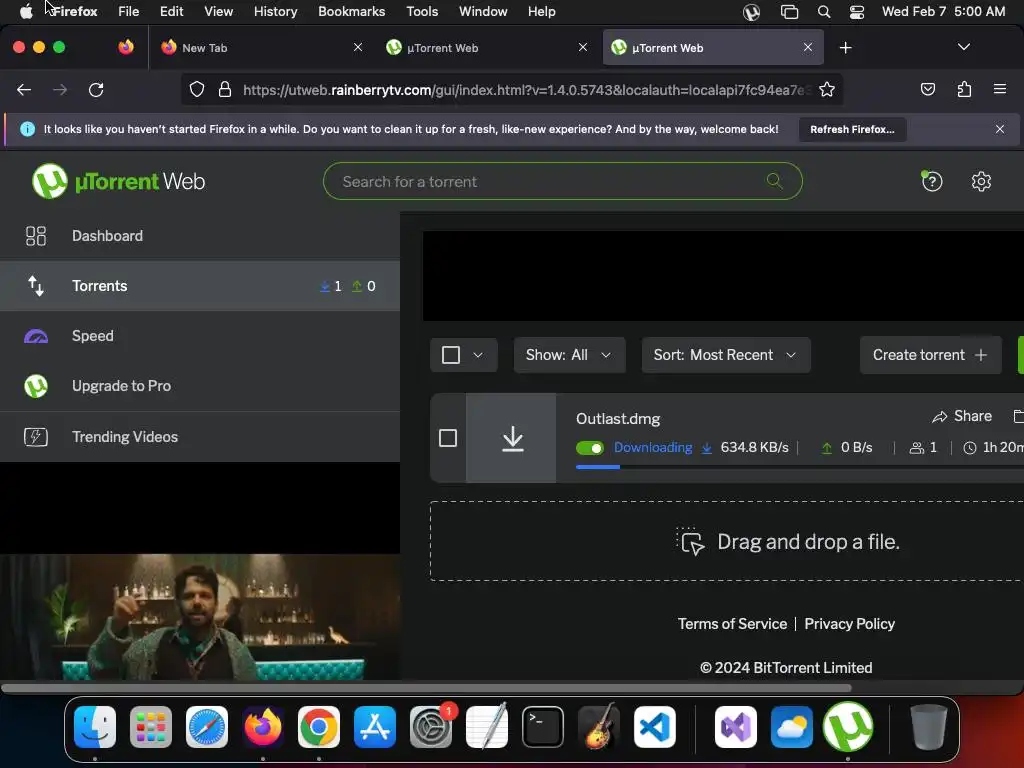
Task: Click the Create torrent button
Action: [930, 355]
